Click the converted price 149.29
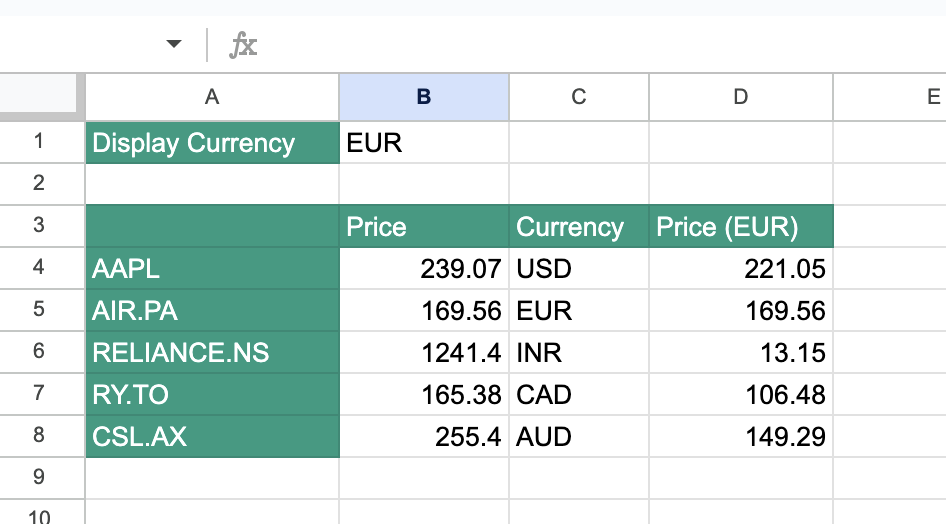 coord(741,436)
